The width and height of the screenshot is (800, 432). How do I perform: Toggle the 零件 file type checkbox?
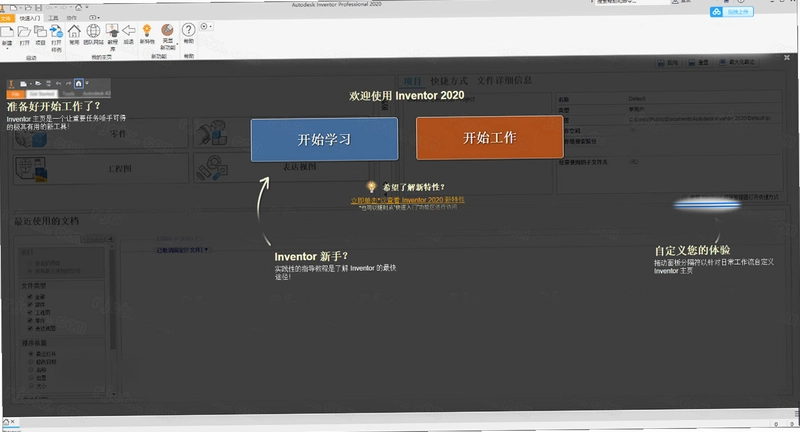(x=30, y=320)
